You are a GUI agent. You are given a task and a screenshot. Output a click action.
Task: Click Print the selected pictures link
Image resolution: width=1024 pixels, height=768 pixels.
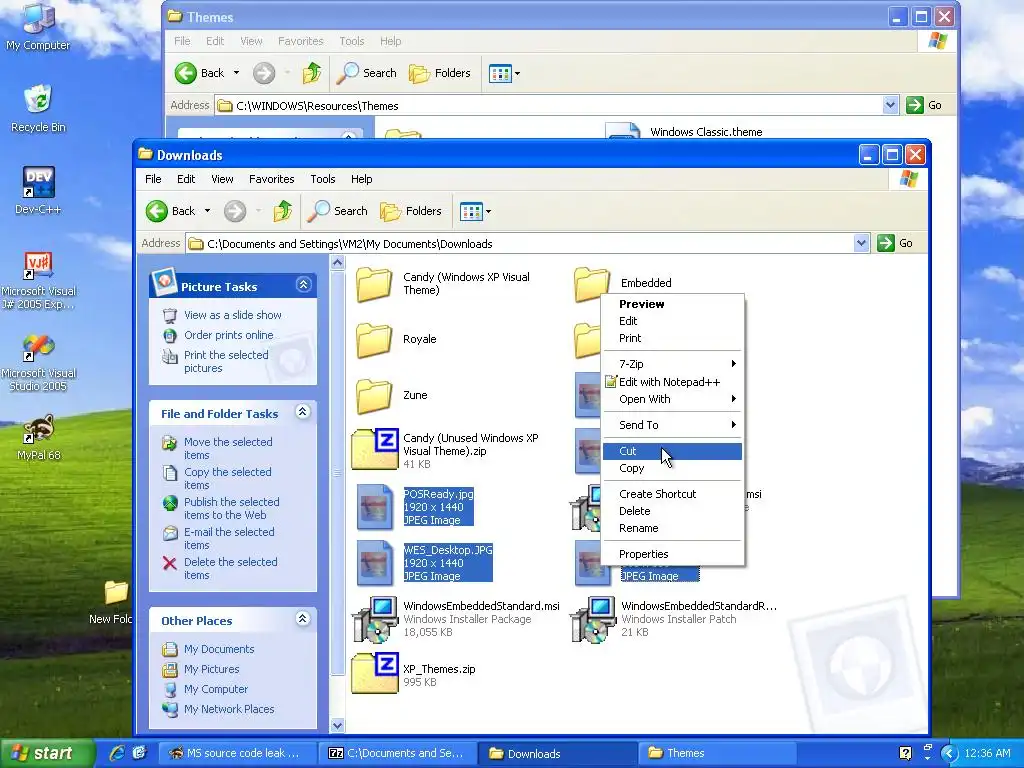click(226, 361)
